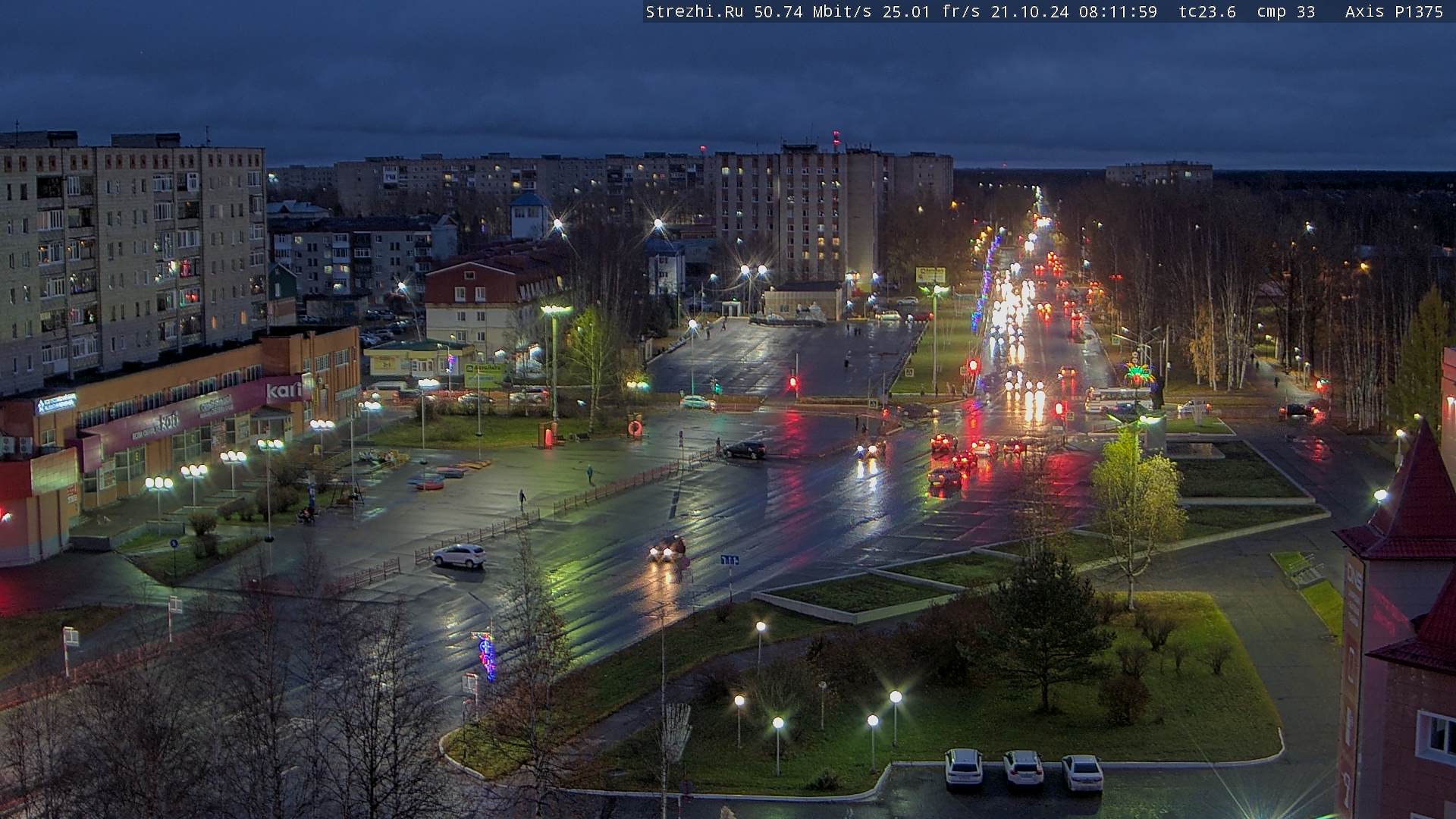Click the Strezhi.Ru overlay text
The height and width of the screenshot is (819, 1456).
(x=694, y=11)
